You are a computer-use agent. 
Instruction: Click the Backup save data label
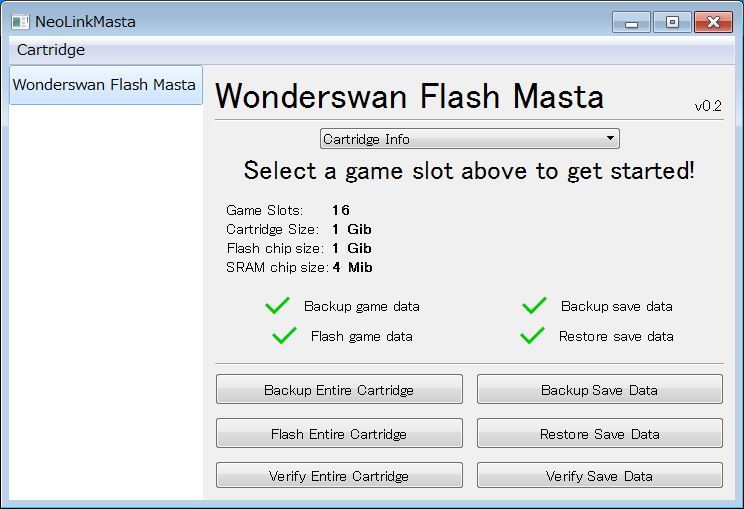(x=616, y=306)
